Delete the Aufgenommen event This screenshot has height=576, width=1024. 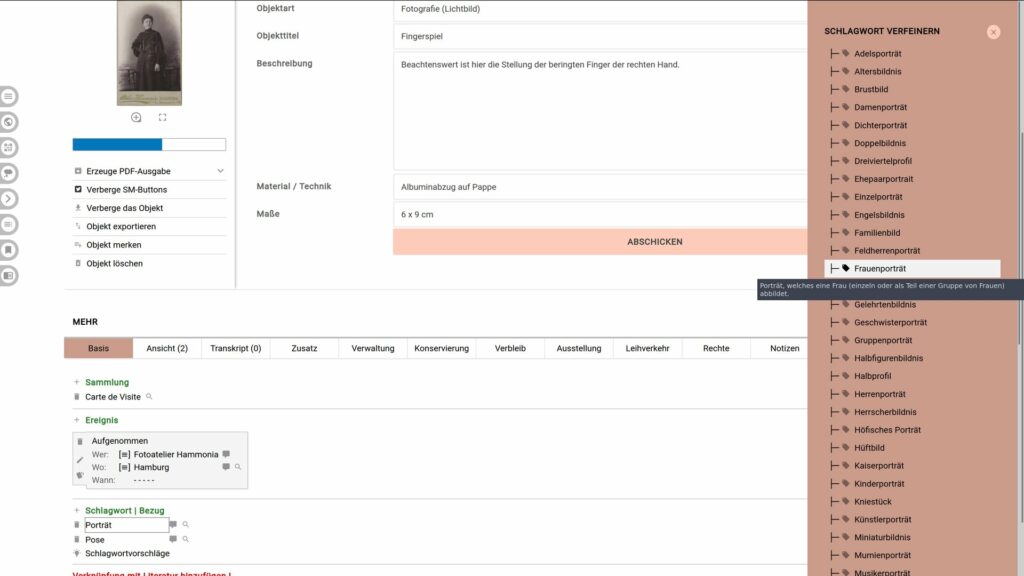[x=80, y=441]
